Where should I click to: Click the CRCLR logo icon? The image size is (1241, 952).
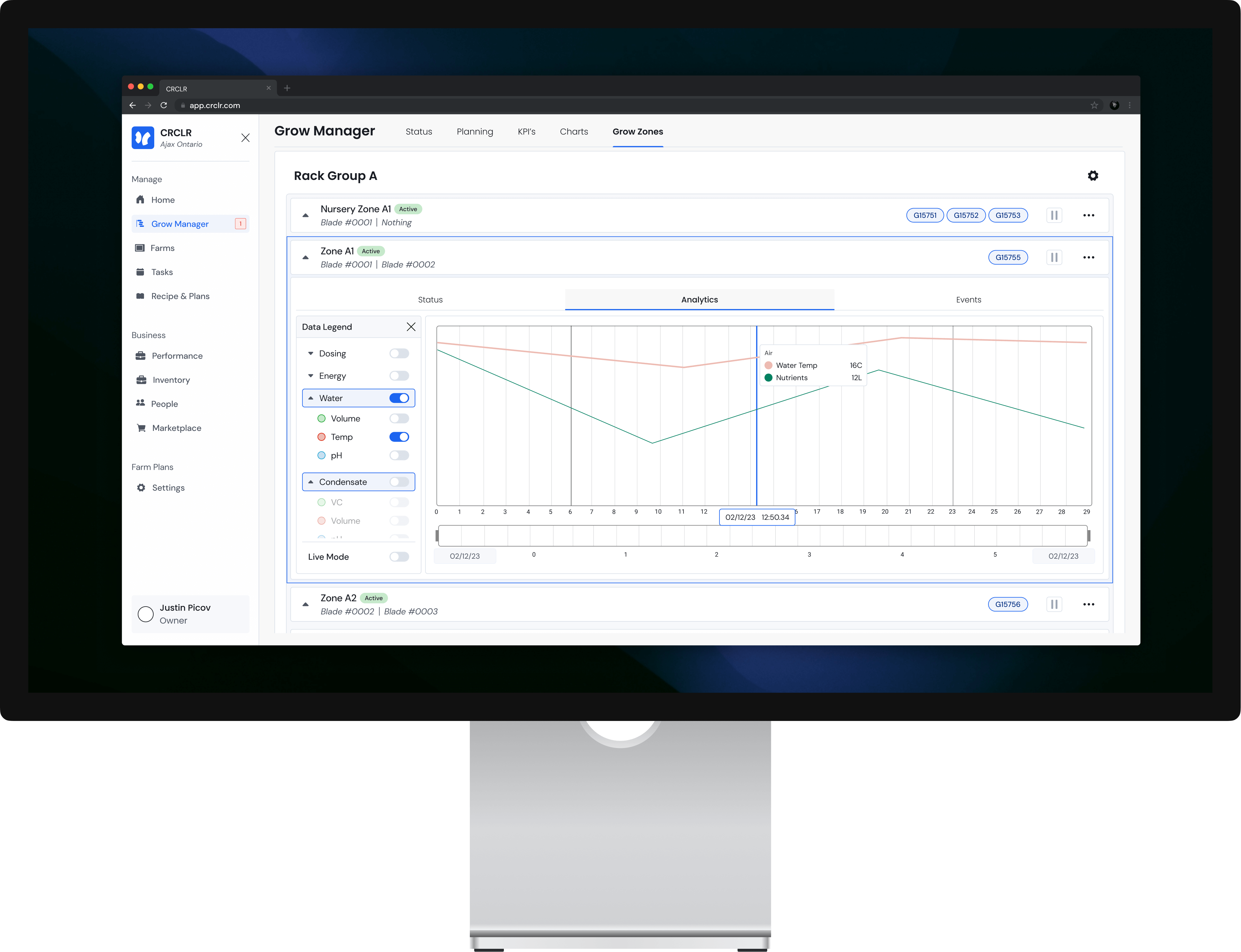pyautogui.click(x=143, y=138)
